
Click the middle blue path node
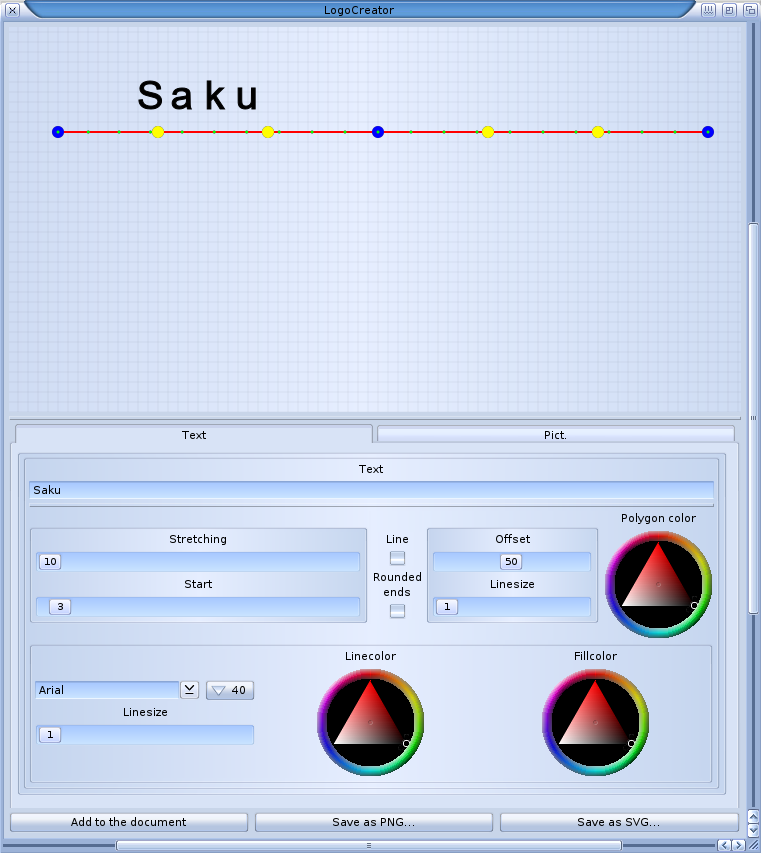point(378,132)
